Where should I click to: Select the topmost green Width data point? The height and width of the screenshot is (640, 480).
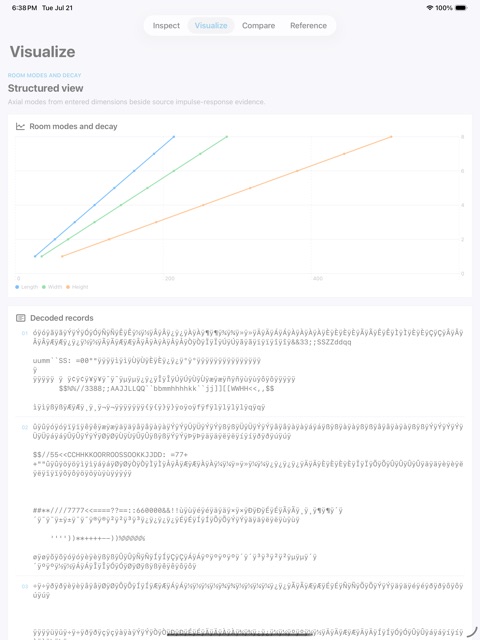click(x=227, y=137)
